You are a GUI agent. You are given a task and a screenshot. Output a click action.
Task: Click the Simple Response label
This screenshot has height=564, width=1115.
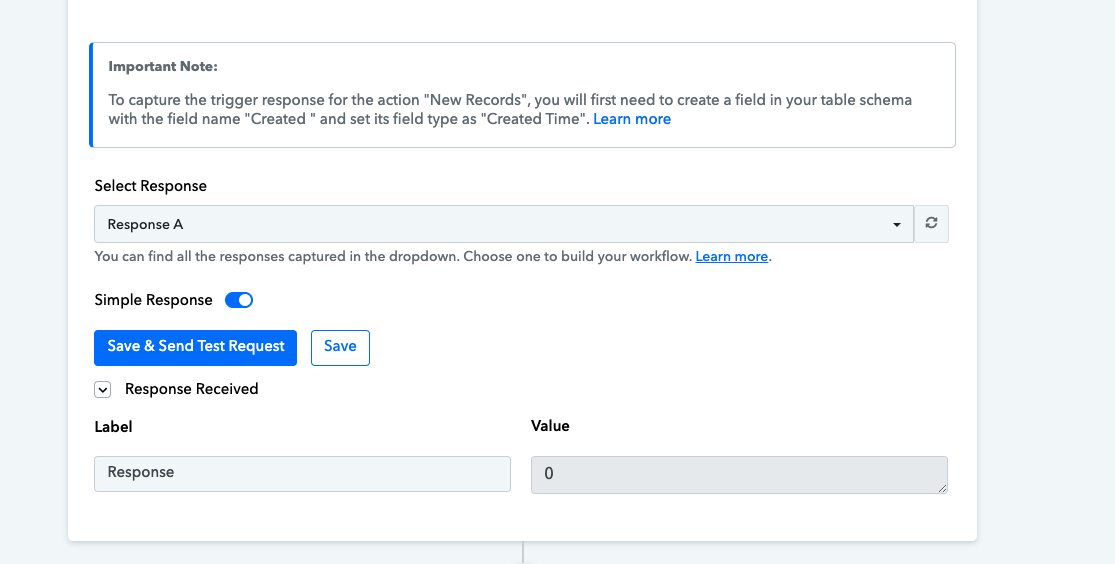tap(154, 300)
